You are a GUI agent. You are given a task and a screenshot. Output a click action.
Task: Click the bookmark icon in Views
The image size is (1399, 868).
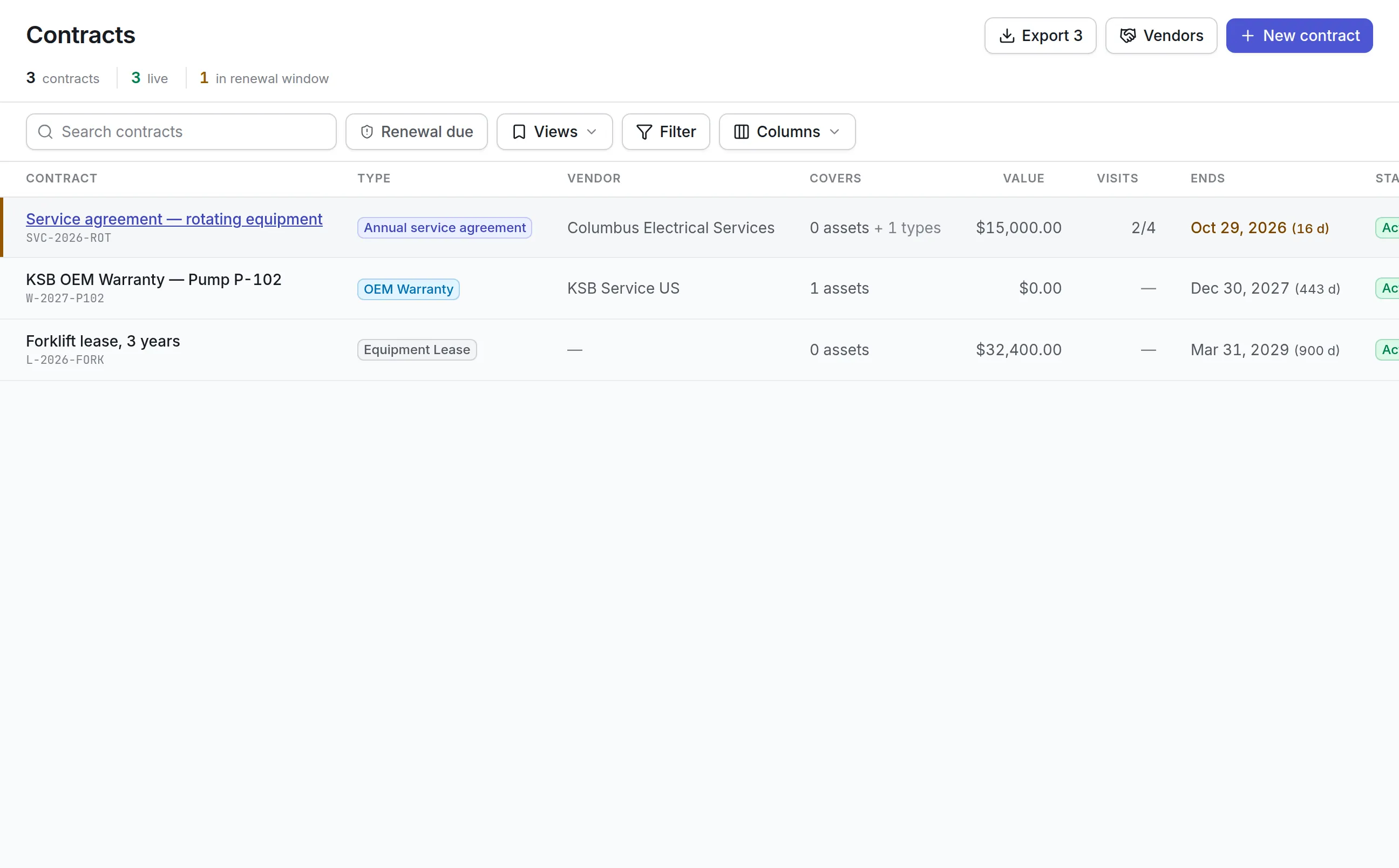tap(519, 132)
